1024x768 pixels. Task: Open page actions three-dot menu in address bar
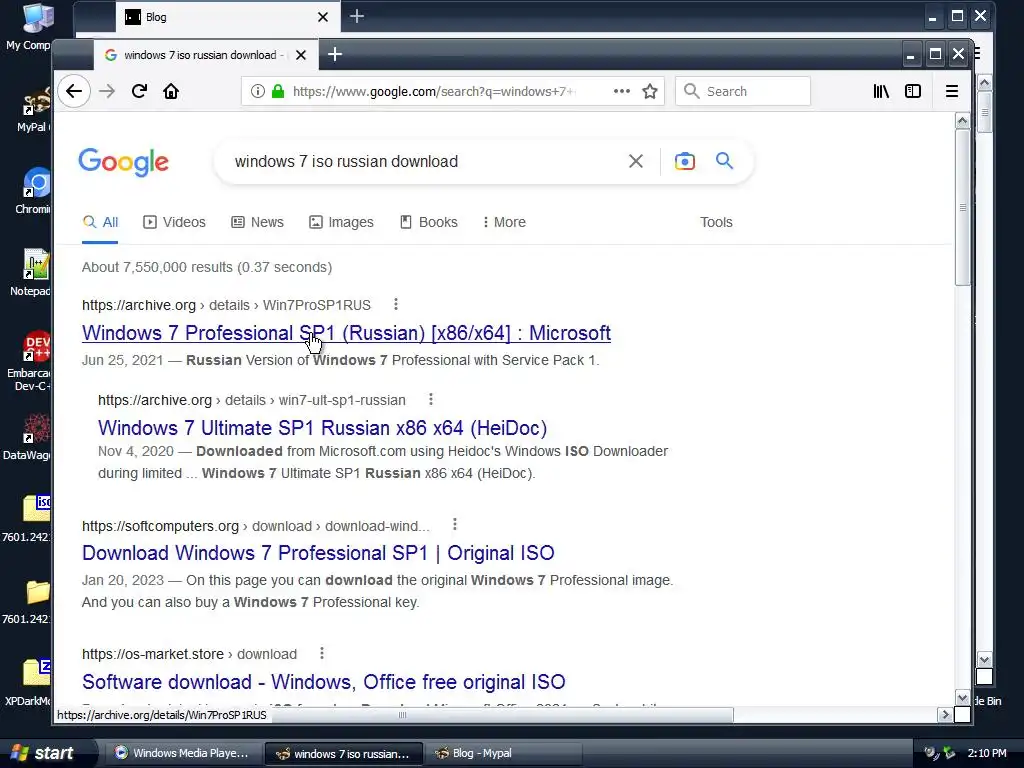(x=622, y=91)
